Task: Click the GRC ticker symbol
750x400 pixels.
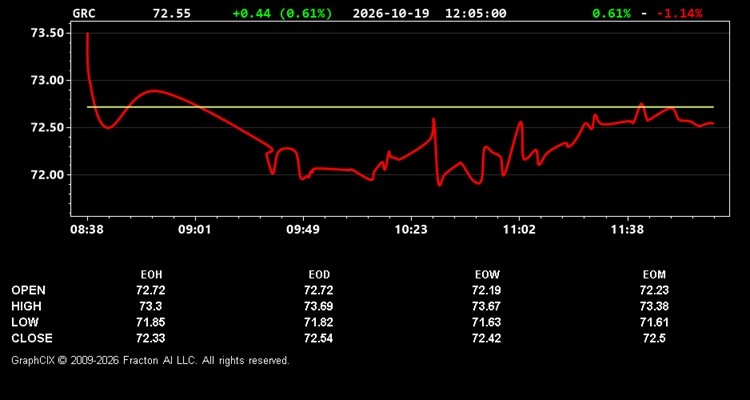Action: click(84, 13)
